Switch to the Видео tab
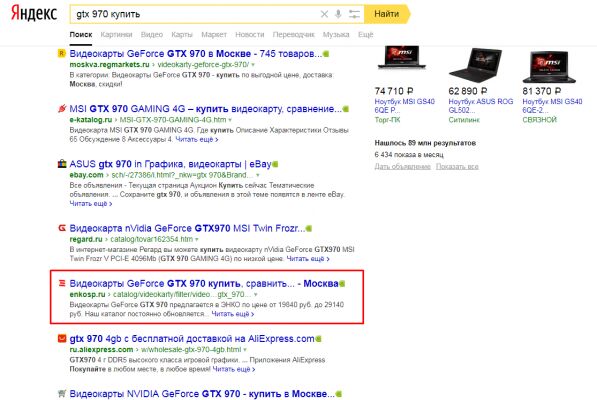Screen dimensions: 597x400 point(152,34)
